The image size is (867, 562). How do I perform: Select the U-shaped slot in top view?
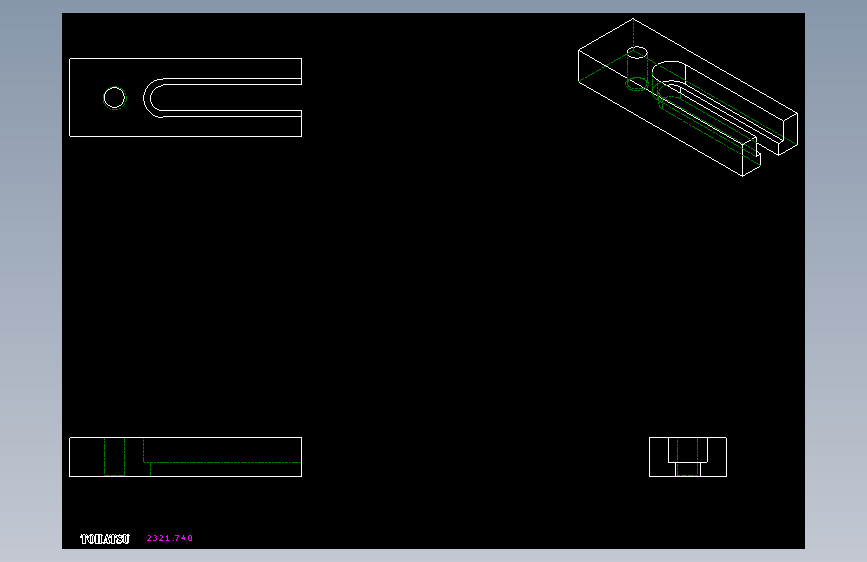222,98
